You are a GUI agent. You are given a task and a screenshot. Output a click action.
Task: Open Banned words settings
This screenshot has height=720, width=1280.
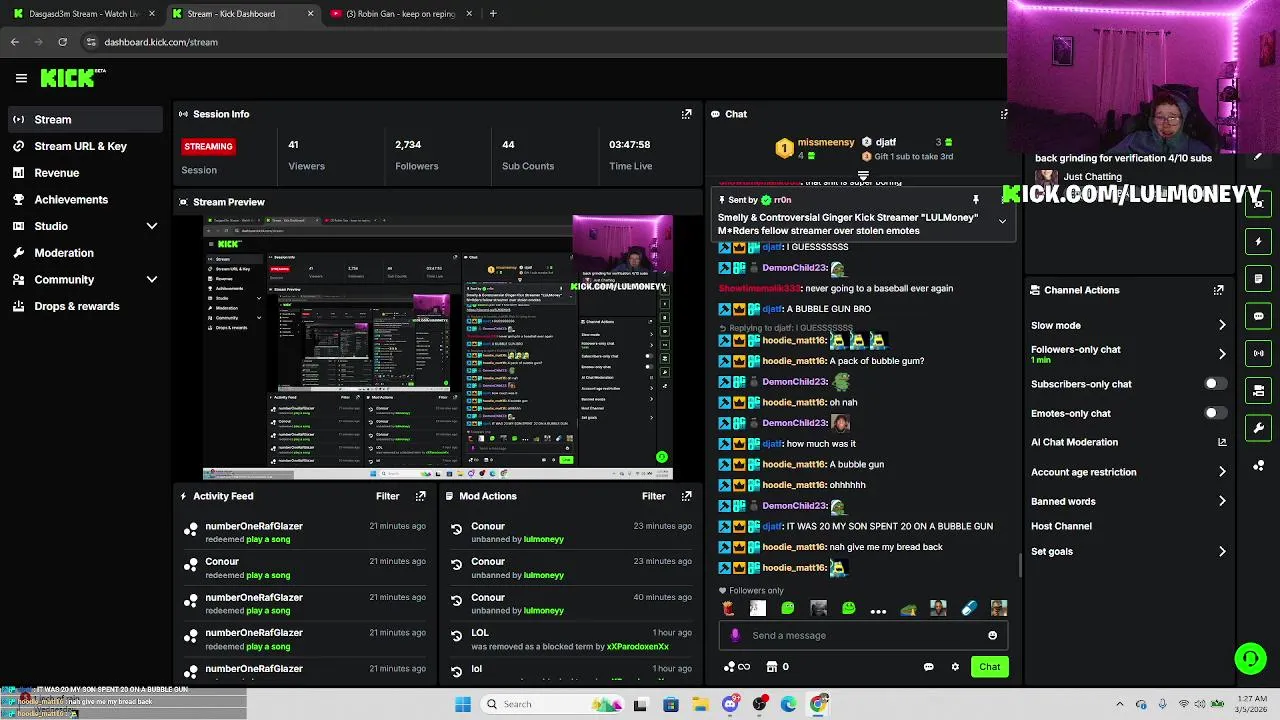point(1128,501)
